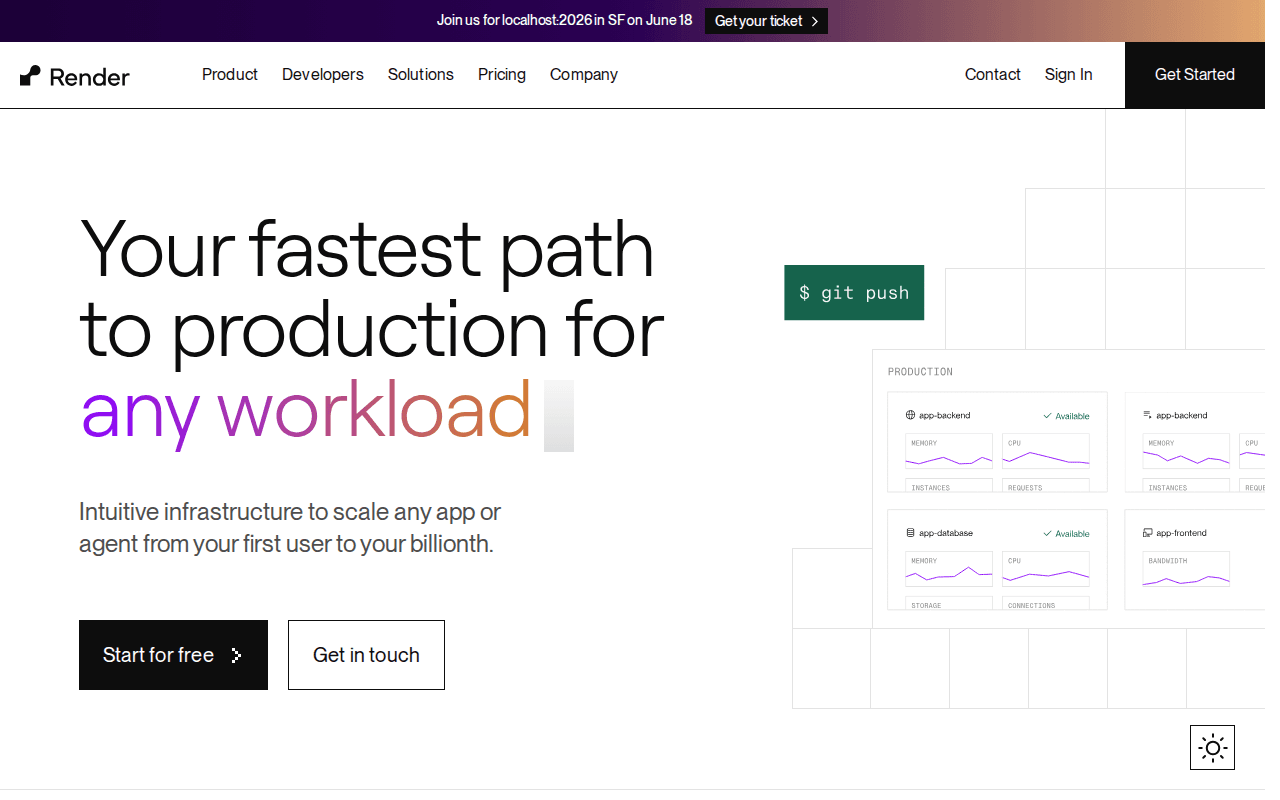Click the CONNECTIONS label in app-database
The width and height of the screenshot is (1280, 800).
pos(1031,605)
